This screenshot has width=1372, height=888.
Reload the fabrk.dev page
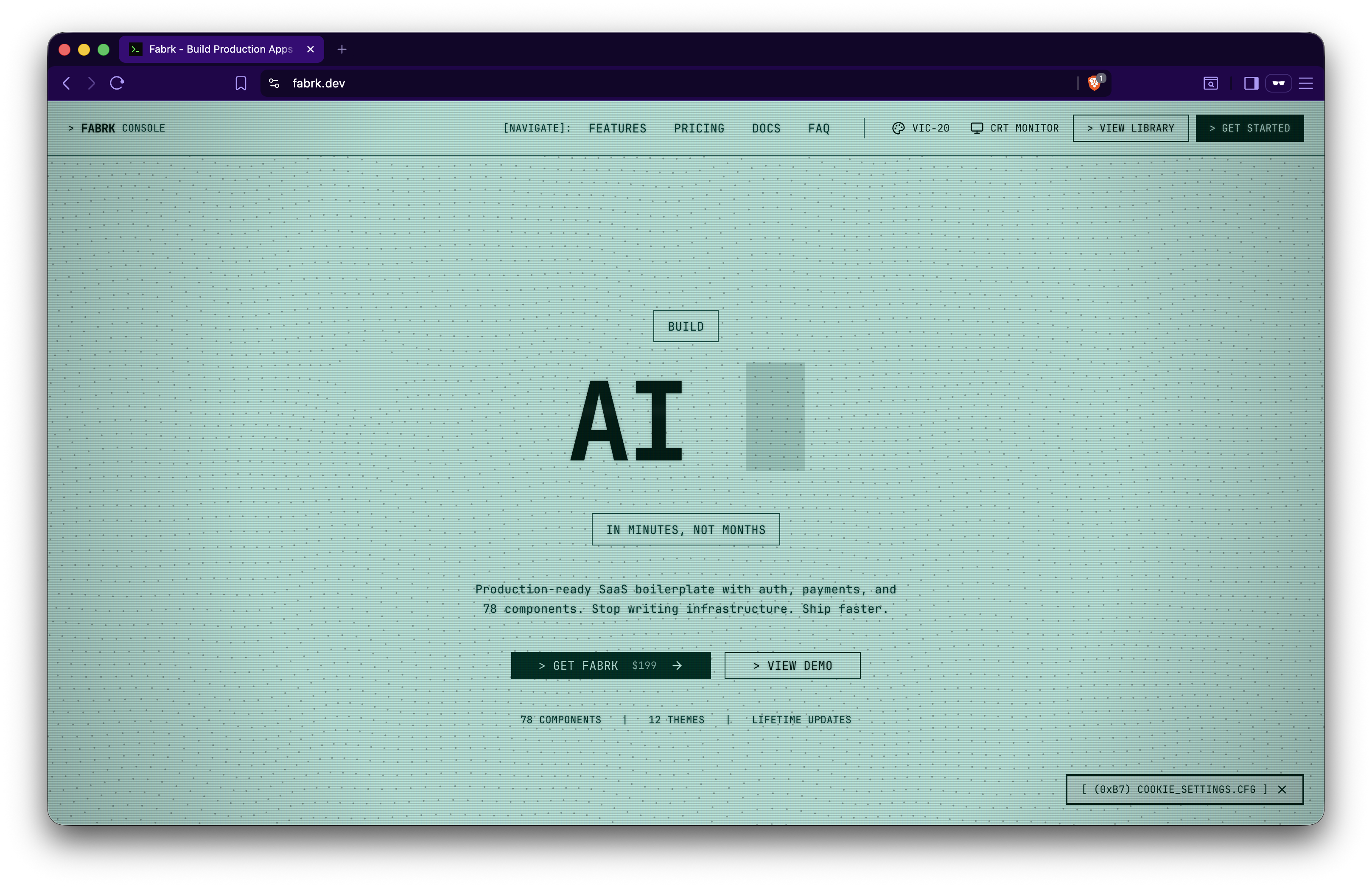coord(117,83)
